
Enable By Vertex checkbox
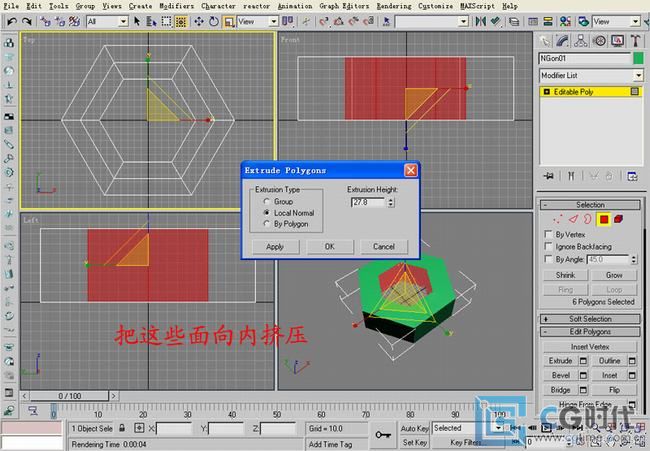(x=548, y=234)
